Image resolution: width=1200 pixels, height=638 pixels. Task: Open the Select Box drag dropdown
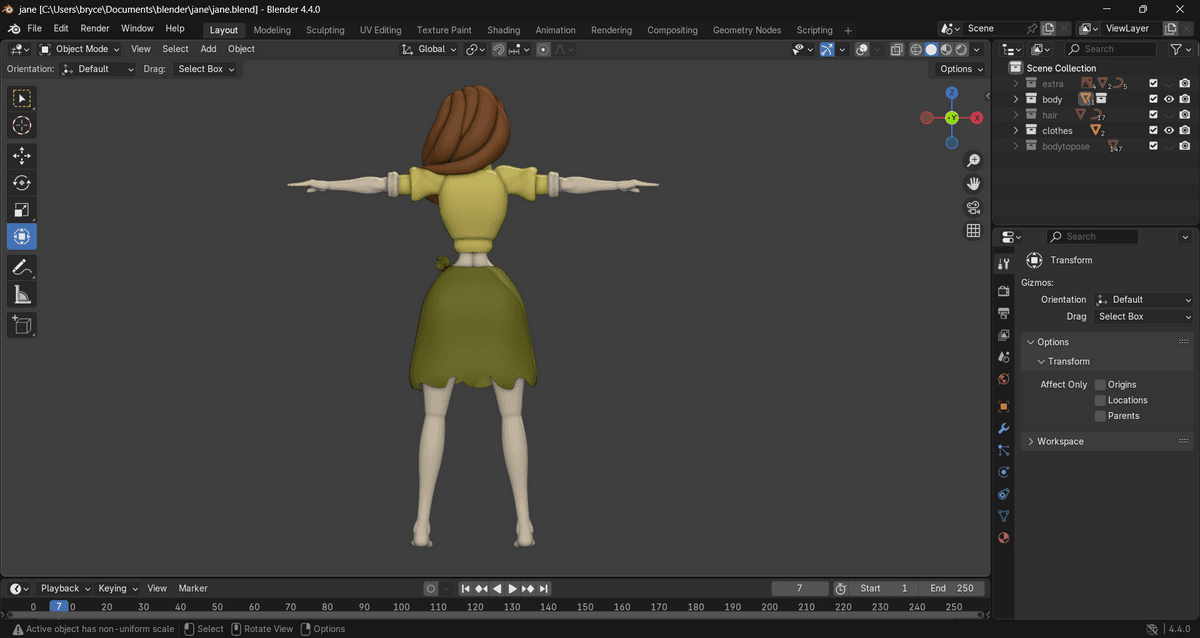click(x=206, y=69)
